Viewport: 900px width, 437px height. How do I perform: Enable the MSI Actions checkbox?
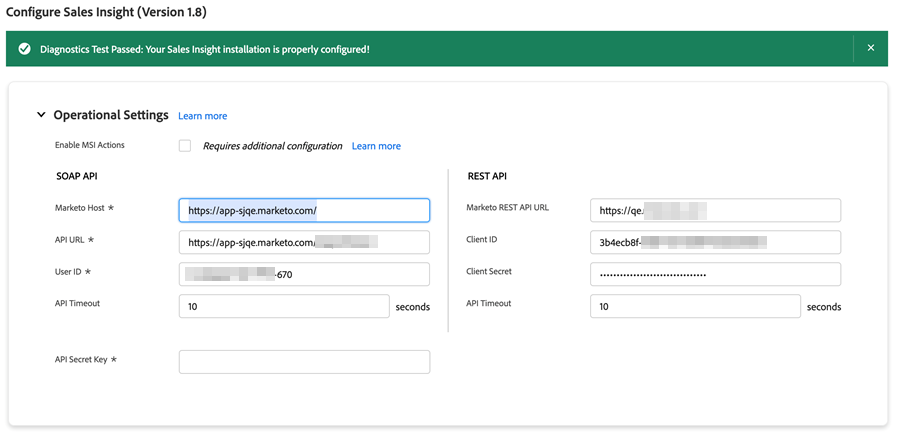(x=185, y=146)
